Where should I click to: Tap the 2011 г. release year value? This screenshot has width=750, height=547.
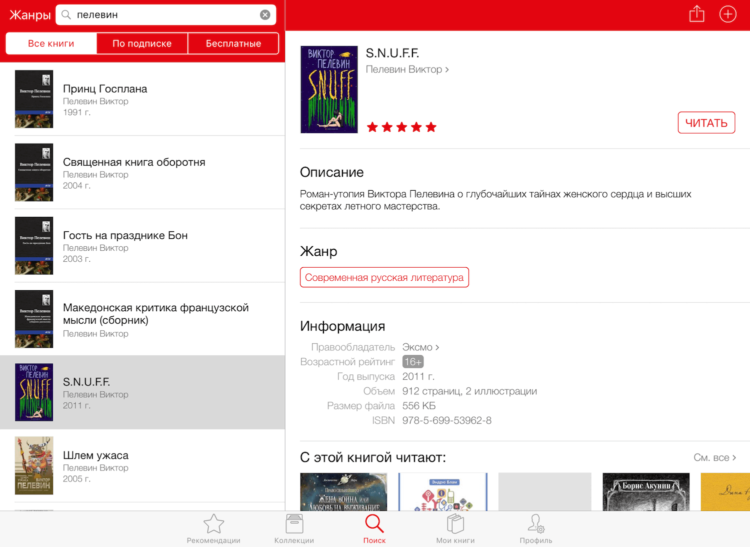point(419,376)
